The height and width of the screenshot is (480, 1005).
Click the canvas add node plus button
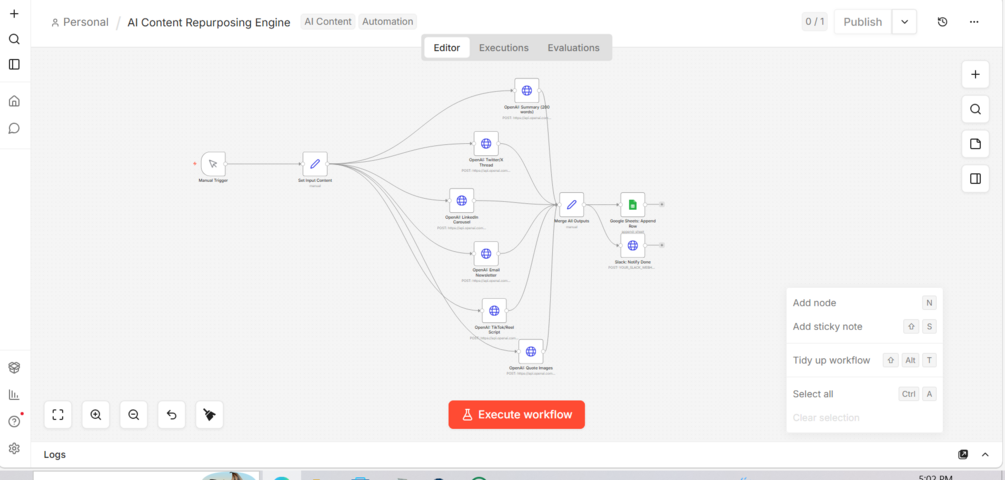click(x=976, y=74)
